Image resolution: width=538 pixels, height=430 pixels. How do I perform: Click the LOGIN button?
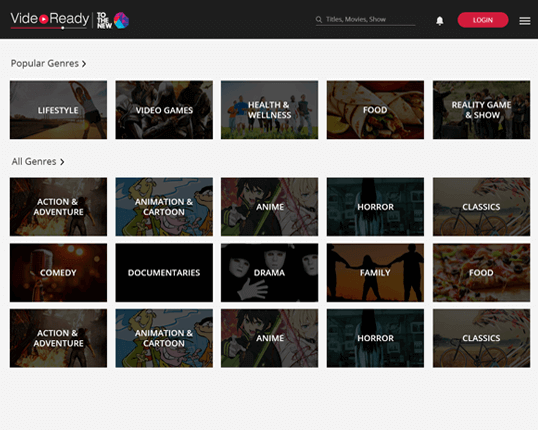click(x=483, y=20)
